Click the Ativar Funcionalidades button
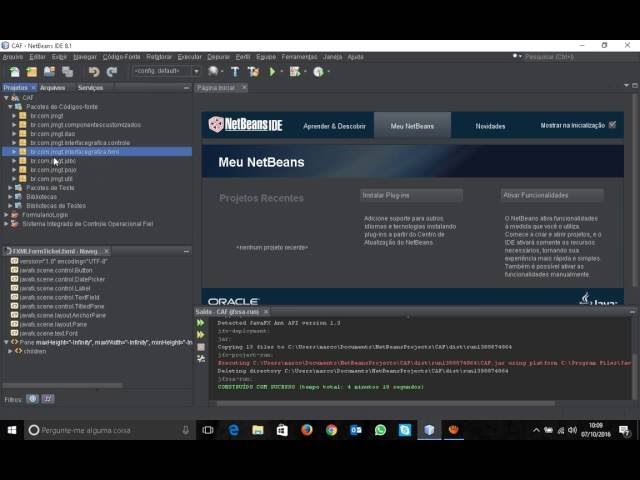 [x=552, y=196]
